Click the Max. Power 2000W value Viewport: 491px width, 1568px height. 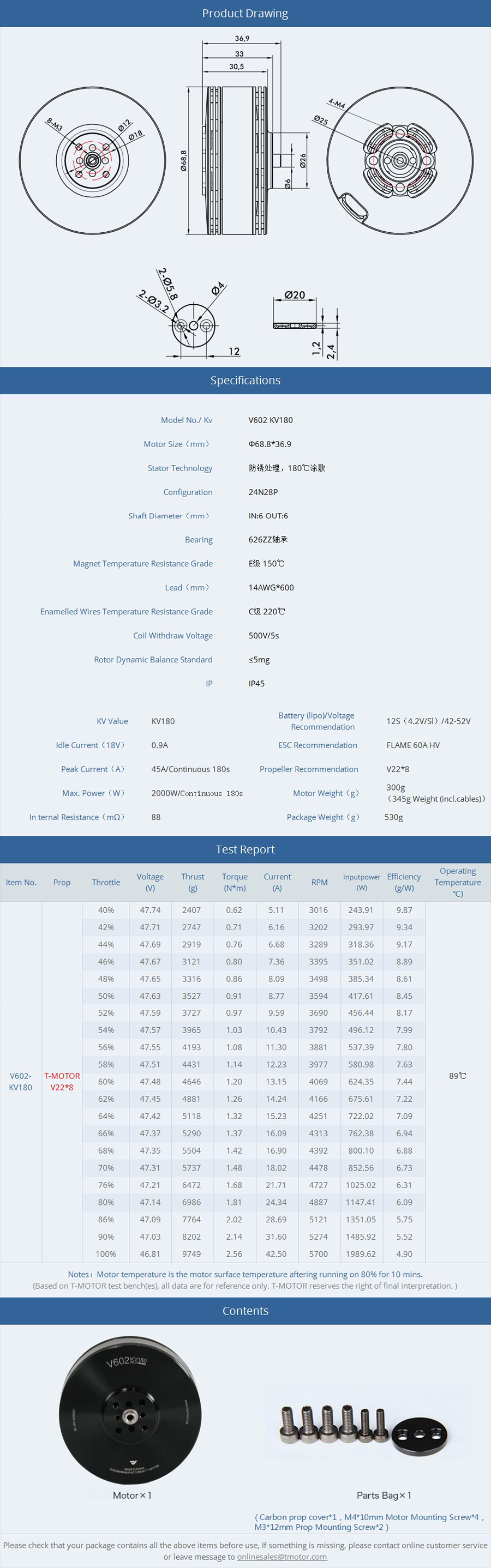[x=197, y=793]
